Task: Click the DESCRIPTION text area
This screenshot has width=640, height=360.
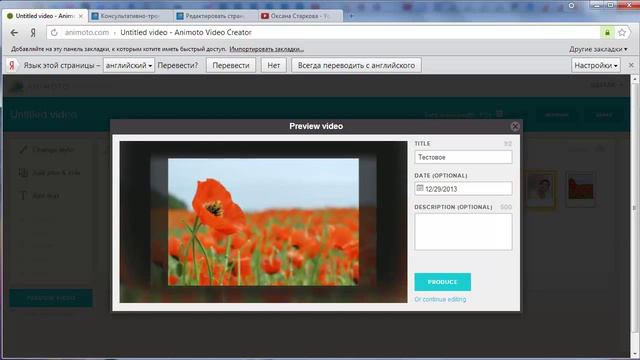Action: 463,232
